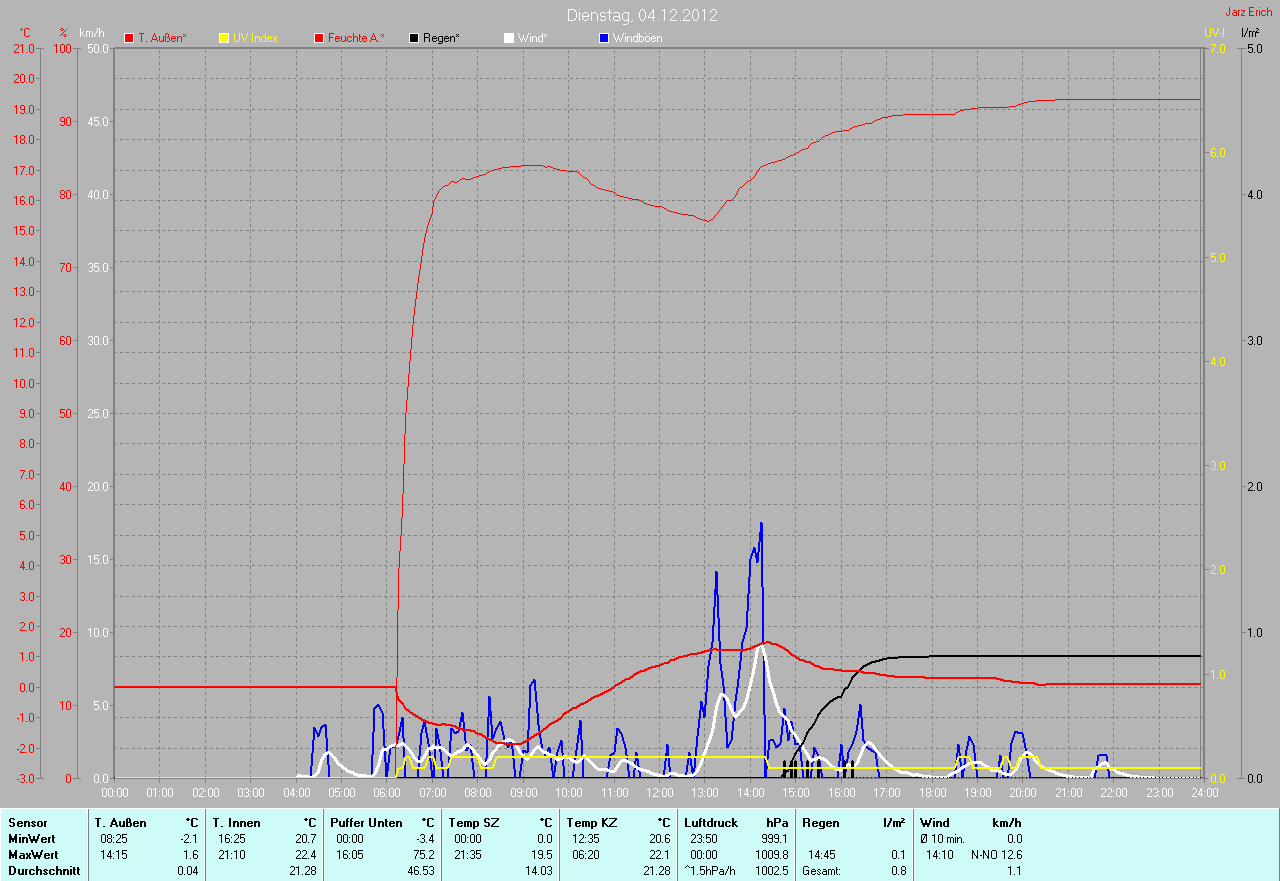Select the Feuchte A.* legend text
The width and height of the screenshot is (1280, 881).
point(356,38)
